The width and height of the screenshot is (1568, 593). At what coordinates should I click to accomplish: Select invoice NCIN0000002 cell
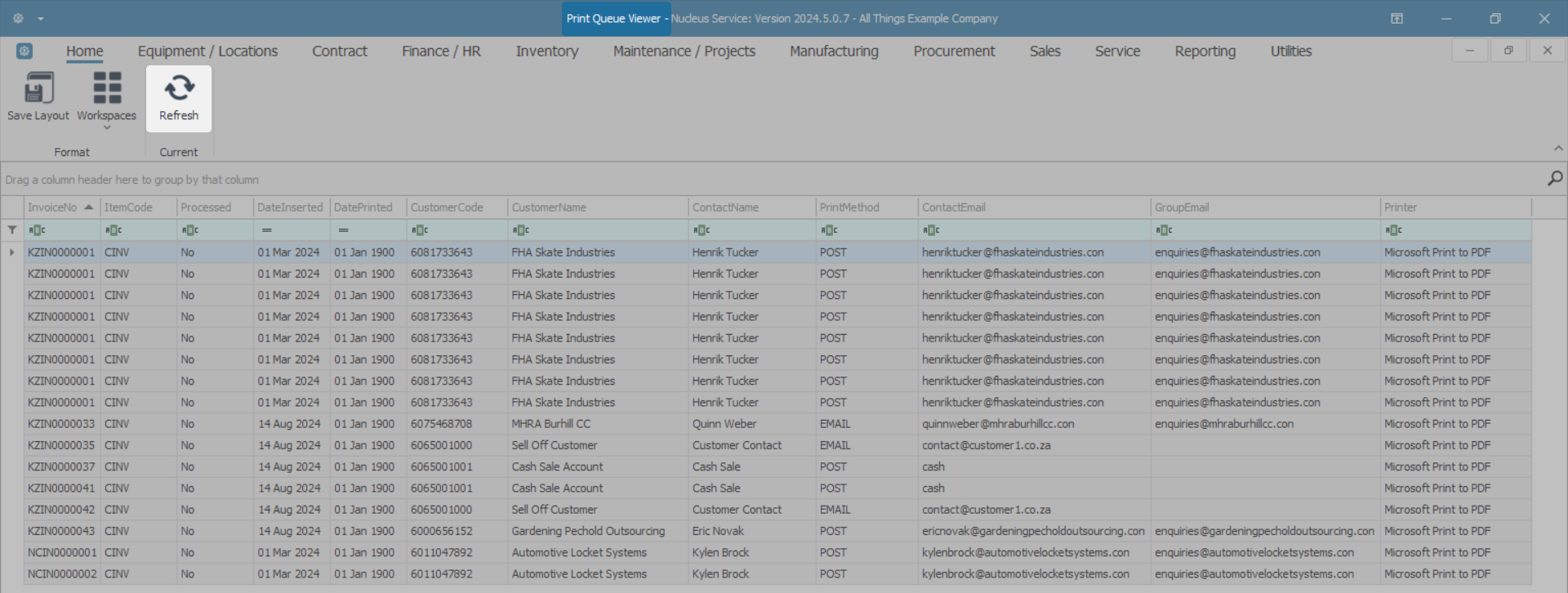(61, 574)
